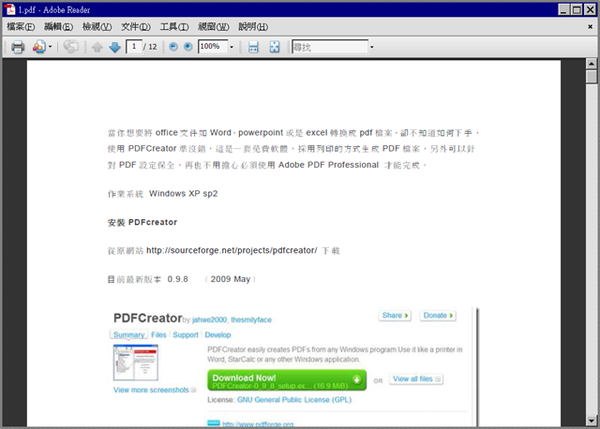The image size is (600, 429).
Task: Maximize the Adobe Reader window
Action: [576, 10]
